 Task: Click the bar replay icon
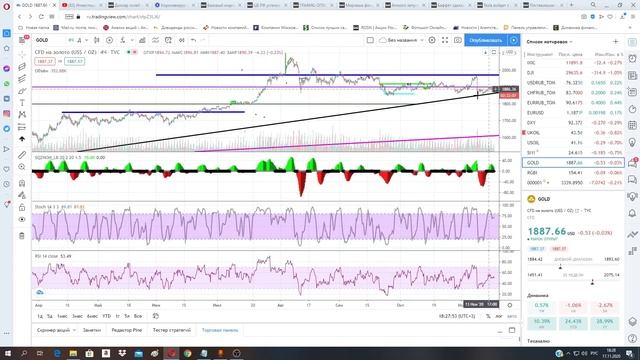pyautogui.click(x=182, y=40)
